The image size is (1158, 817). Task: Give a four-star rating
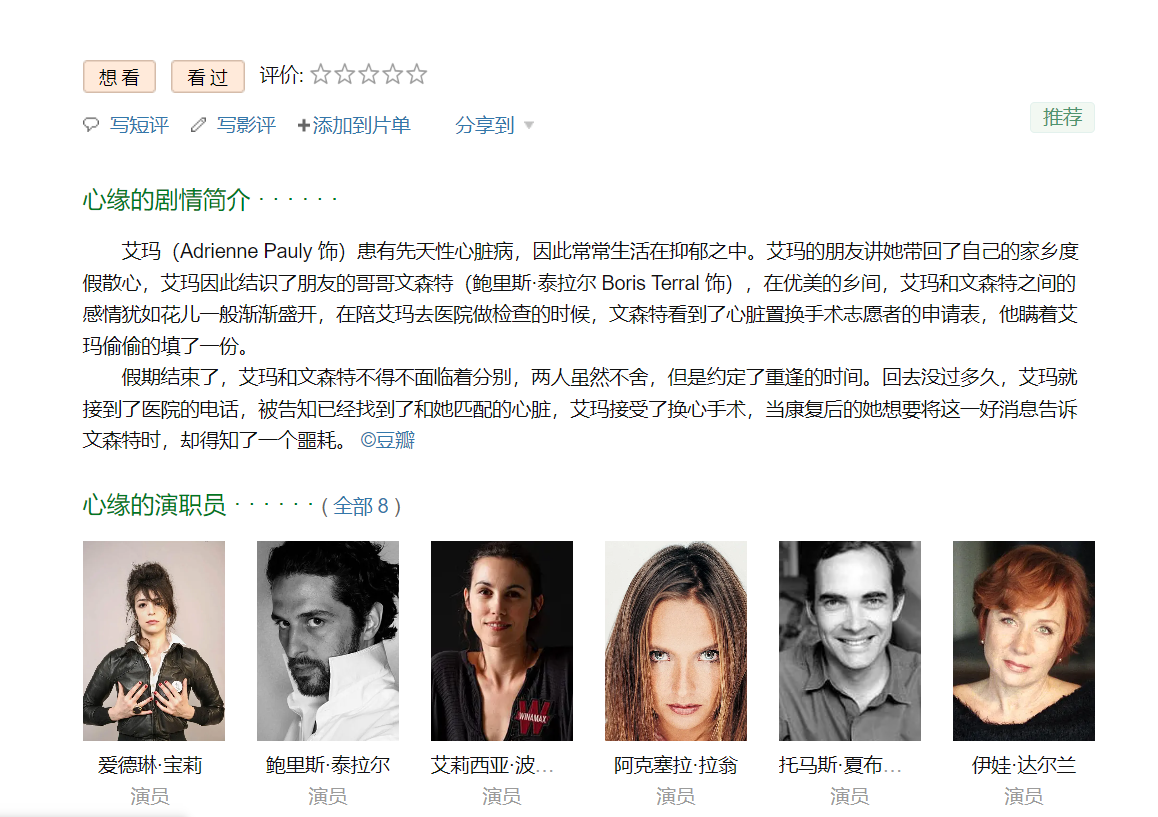393,75
